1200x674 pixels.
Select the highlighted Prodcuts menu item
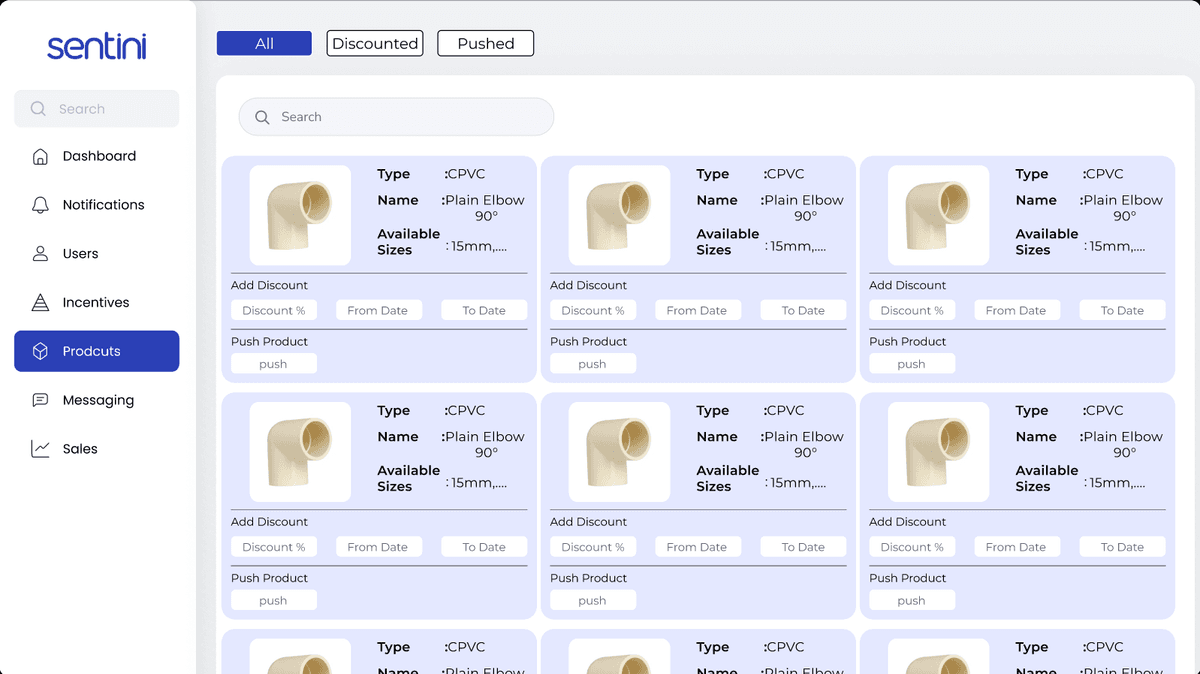(x=97, y=351)
